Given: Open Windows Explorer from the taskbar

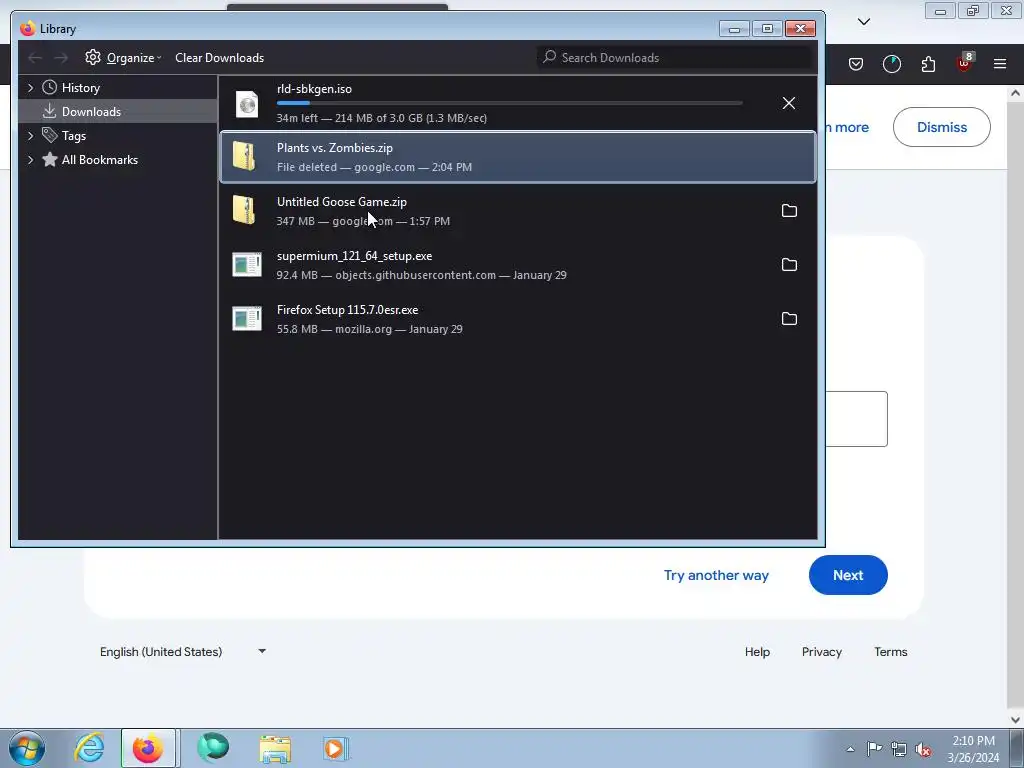Looking at the screenshot, I should pyautogui.click(x=275, y=748).
